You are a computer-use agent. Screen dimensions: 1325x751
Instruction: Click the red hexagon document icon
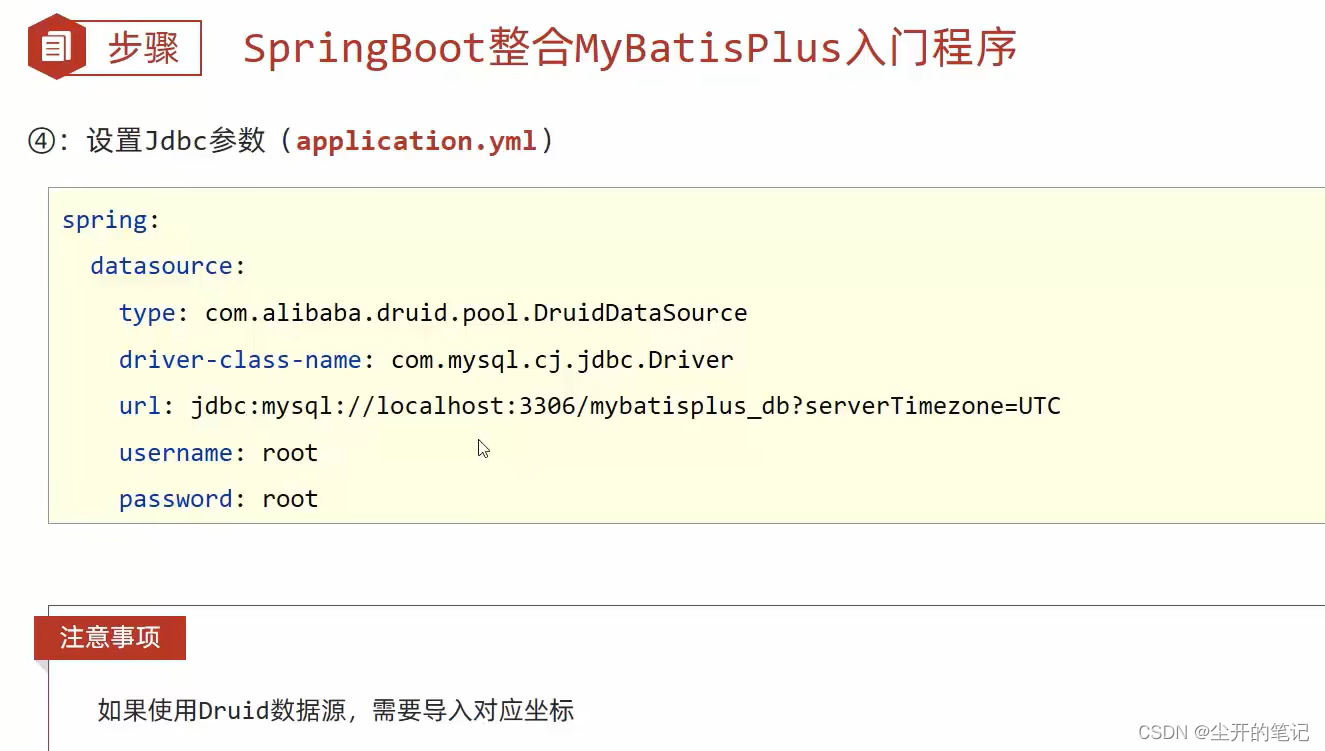point(57,47)
